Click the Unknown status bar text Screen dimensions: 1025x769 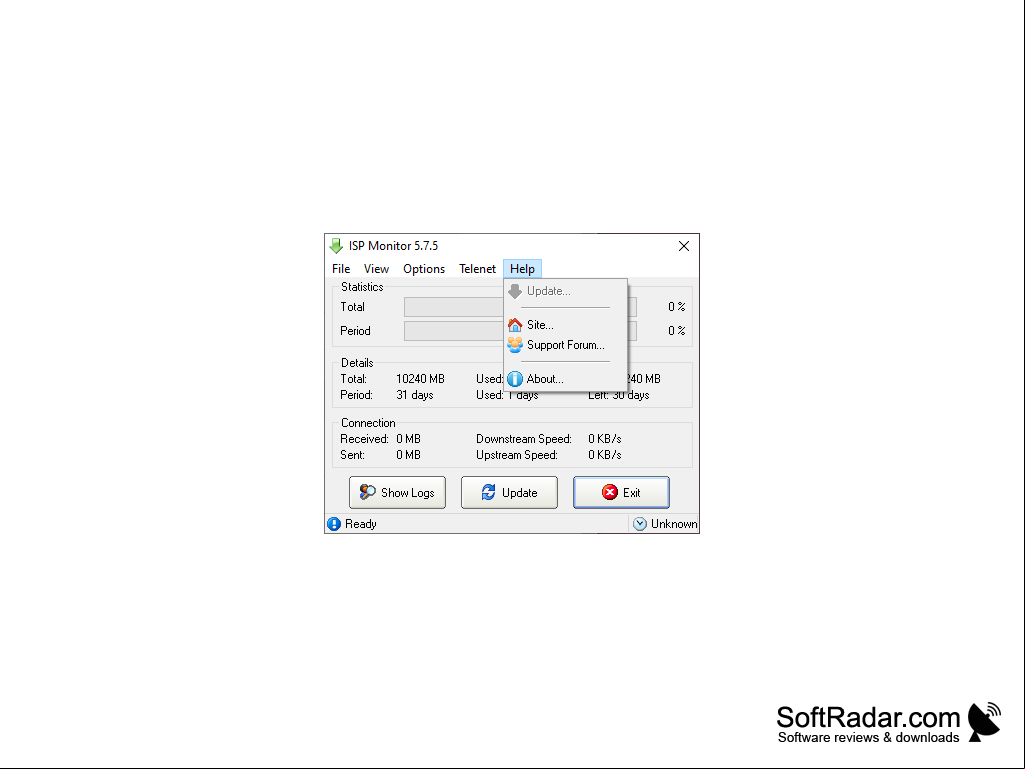(x=674, y=524)
